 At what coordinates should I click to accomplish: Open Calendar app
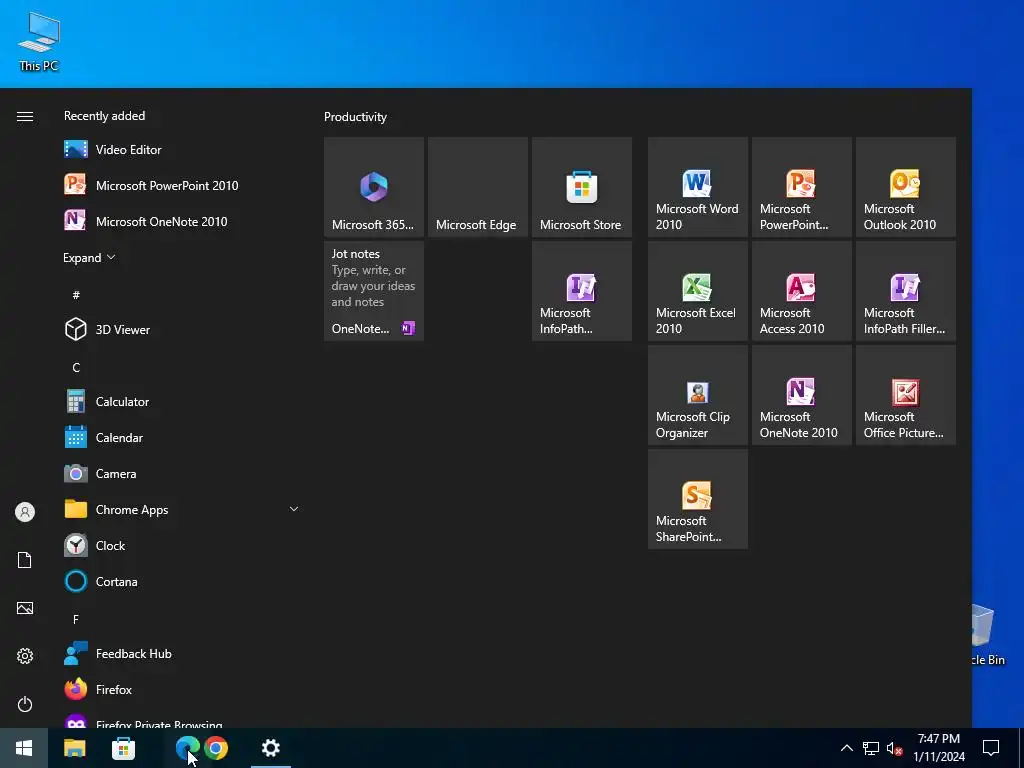click(x=180, y=438)
